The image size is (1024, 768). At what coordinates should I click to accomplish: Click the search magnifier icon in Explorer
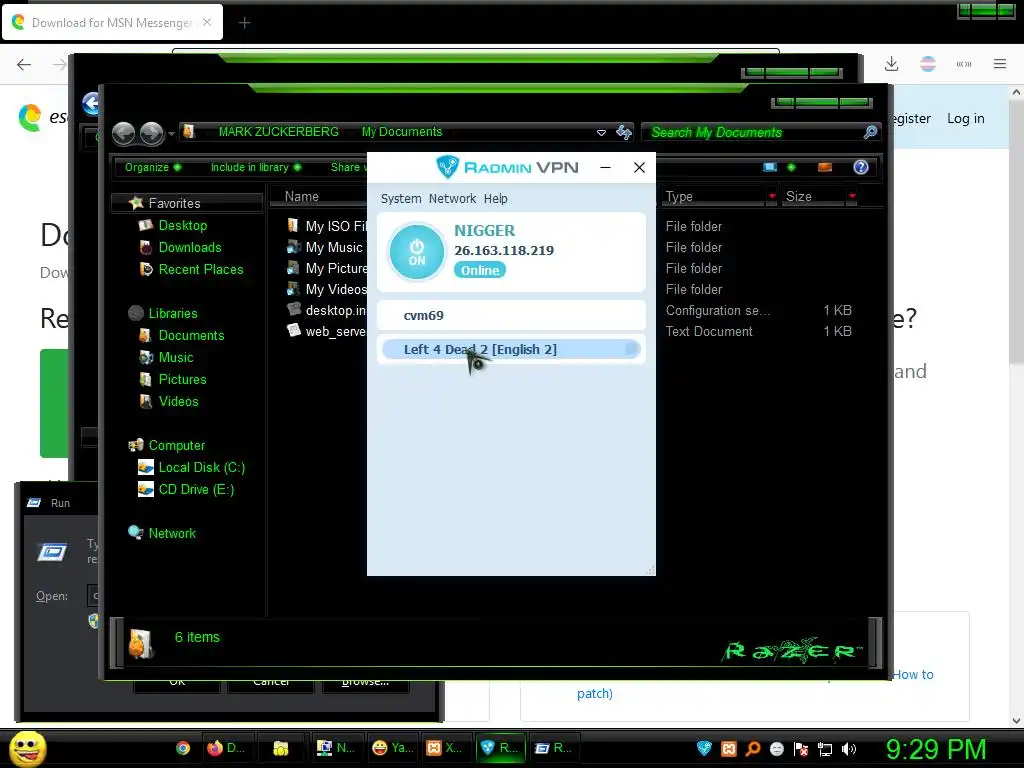click(x=870, y=133)
